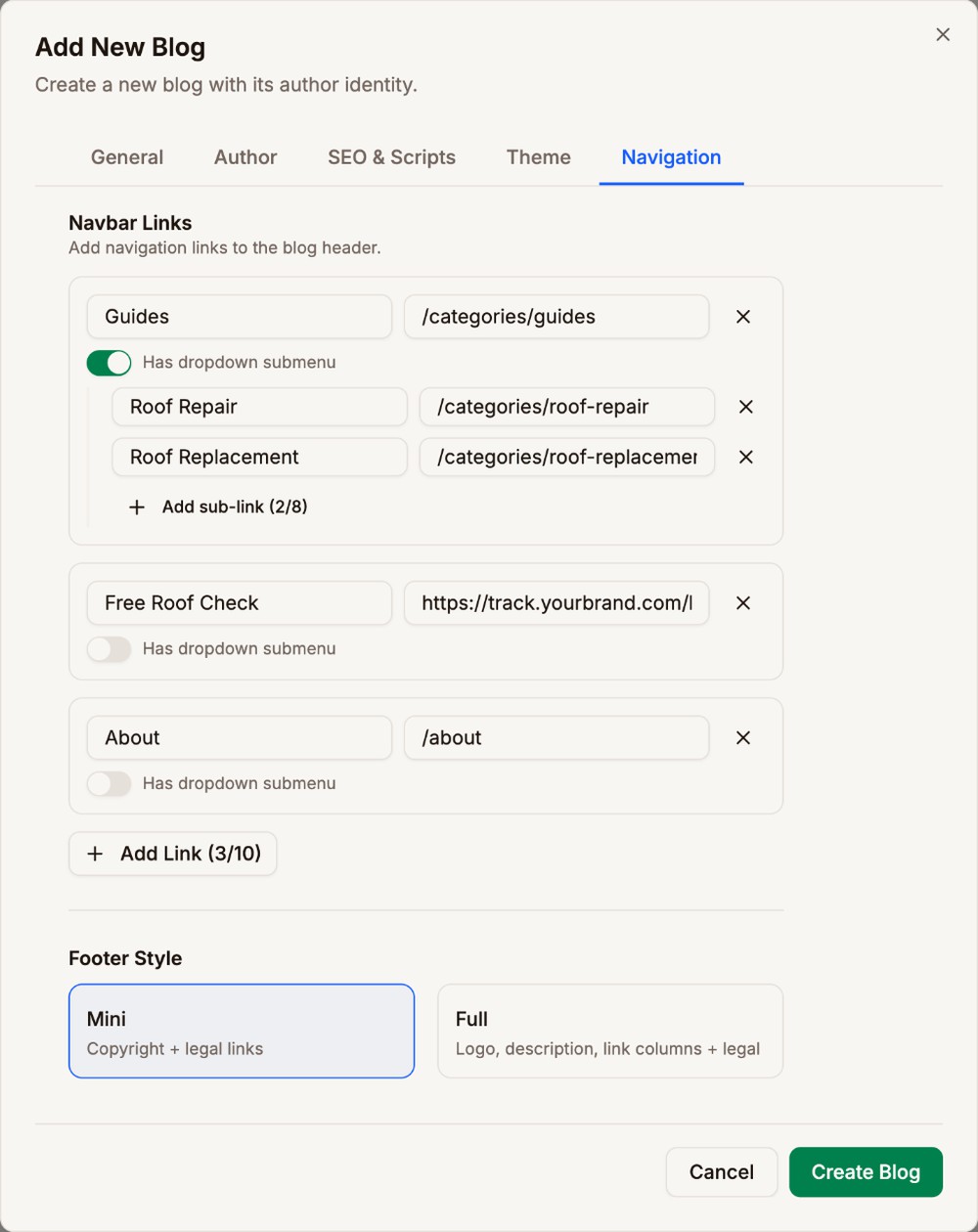Choose the Full footer style
The height and width of the screenshot is (1232, 978).
[610, 1031]
